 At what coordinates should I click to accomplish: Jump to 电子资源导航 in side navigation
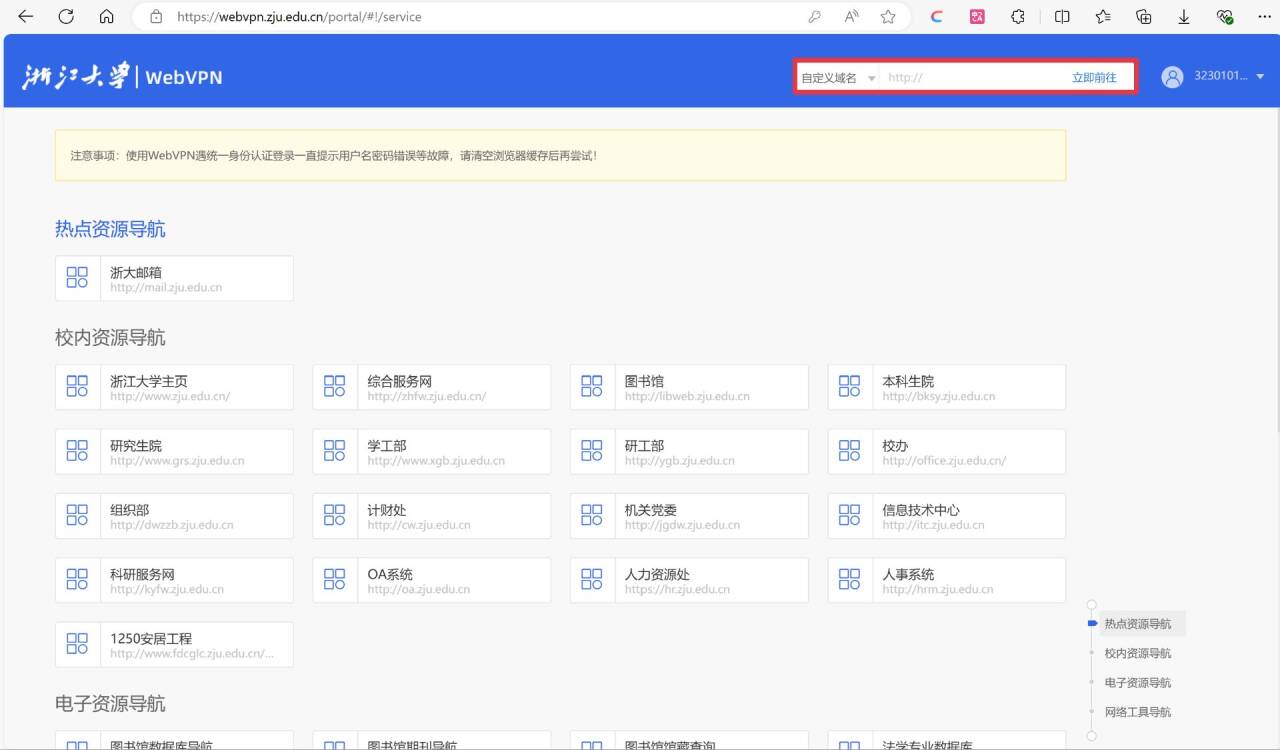click(1137, 683)
